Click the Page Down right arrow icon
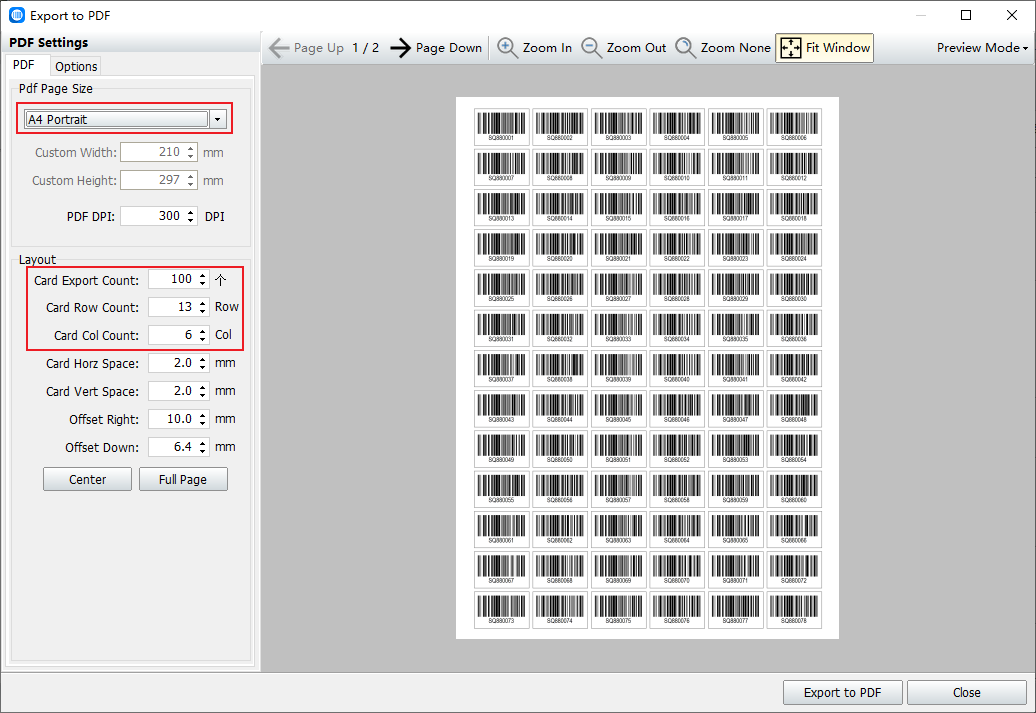The image size is (1036, 713). (x=400, y=48)
